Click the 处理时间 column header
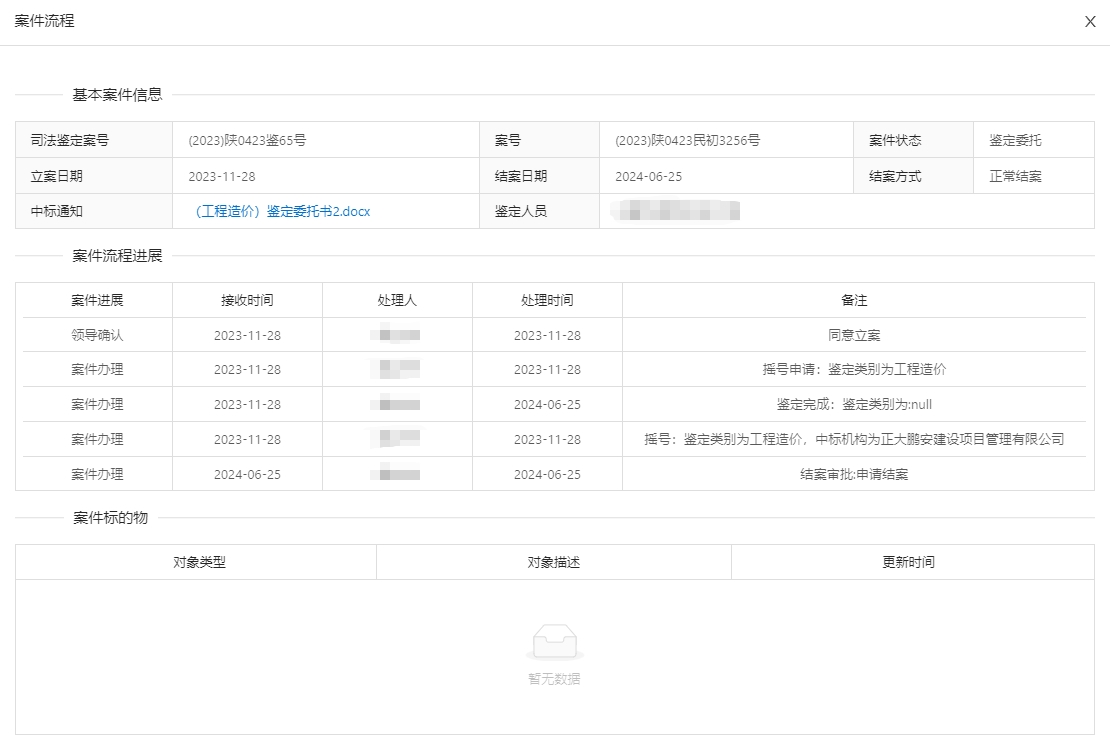 pos(547,300)
